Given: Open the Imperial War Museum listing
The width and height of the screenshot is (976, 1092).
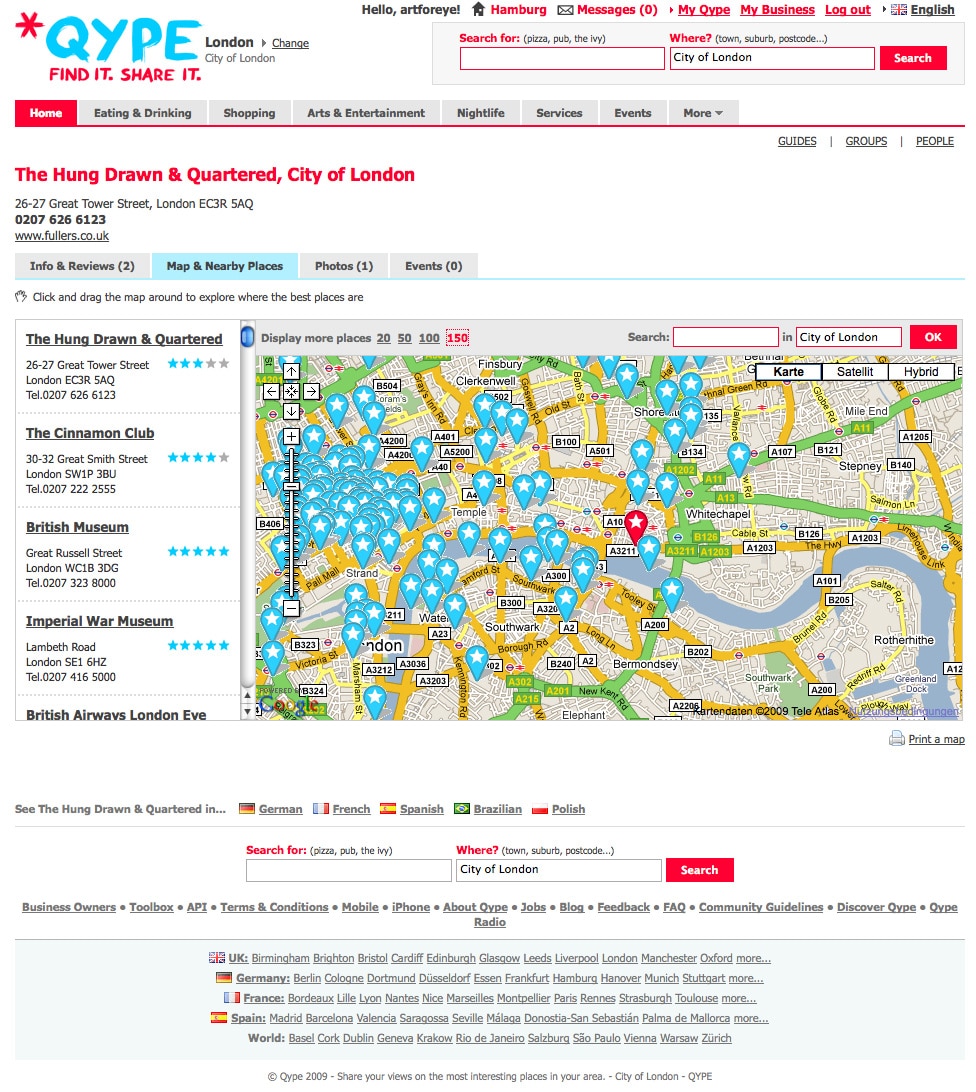Looking at the screenshot, I should (100, 621).
